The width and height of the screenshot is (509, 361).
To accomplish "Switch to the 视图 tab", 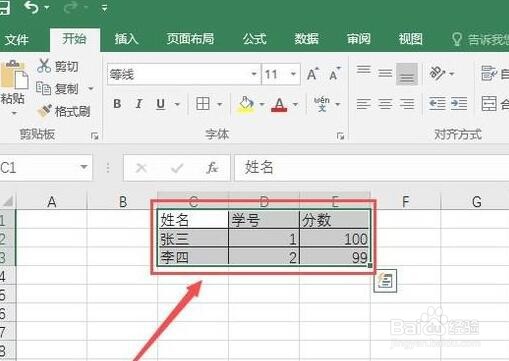I will pyautogui.click(x=410, y=39).
